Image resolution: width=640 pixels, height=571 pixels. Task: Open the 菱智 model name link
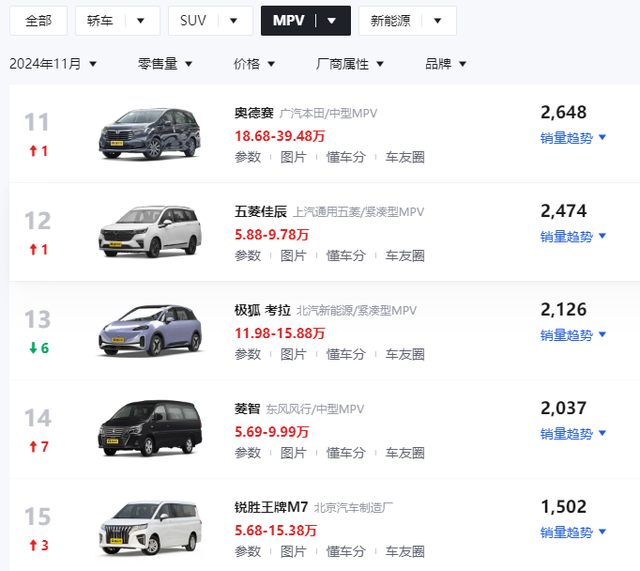[247, 409]
